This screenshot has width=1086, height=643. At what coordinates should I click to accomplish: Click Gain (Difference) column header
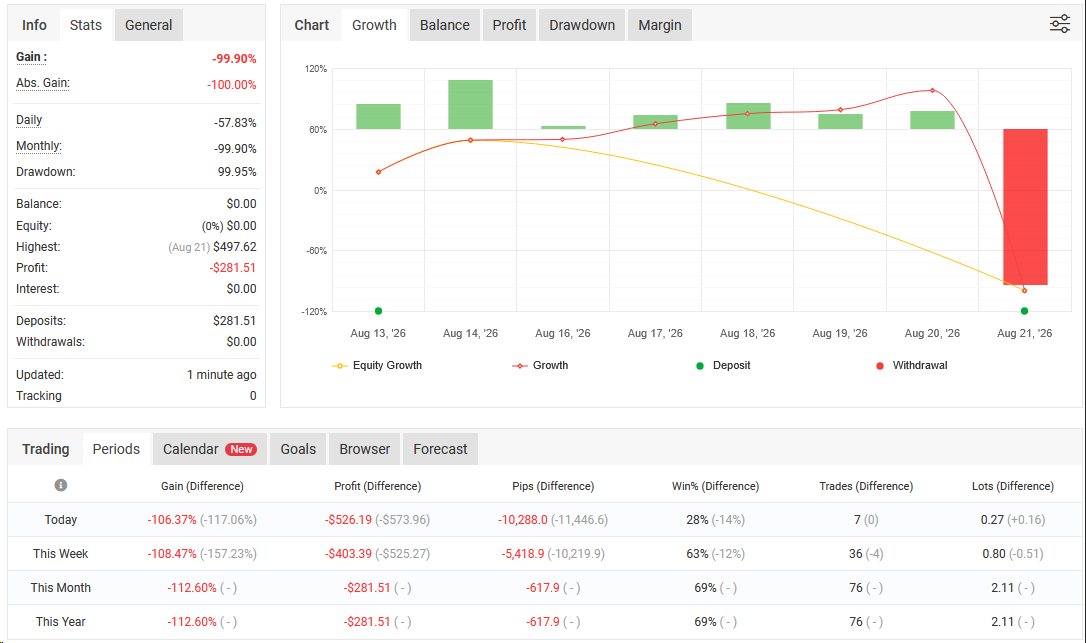click(202, 486)
